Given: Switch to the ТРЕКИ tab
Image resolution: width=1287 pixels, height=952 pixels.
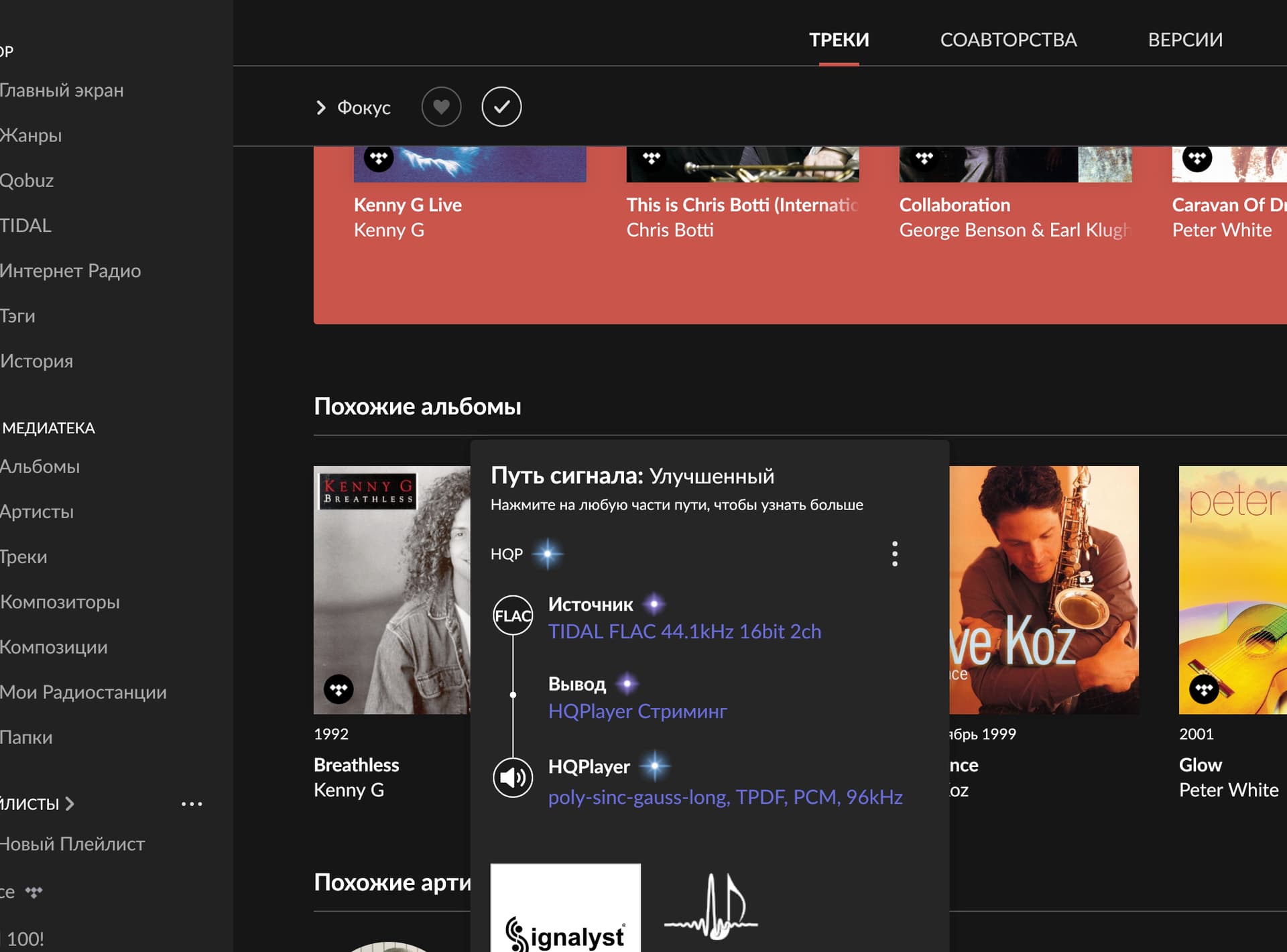Looking at the screenshot, I should 839,40.
